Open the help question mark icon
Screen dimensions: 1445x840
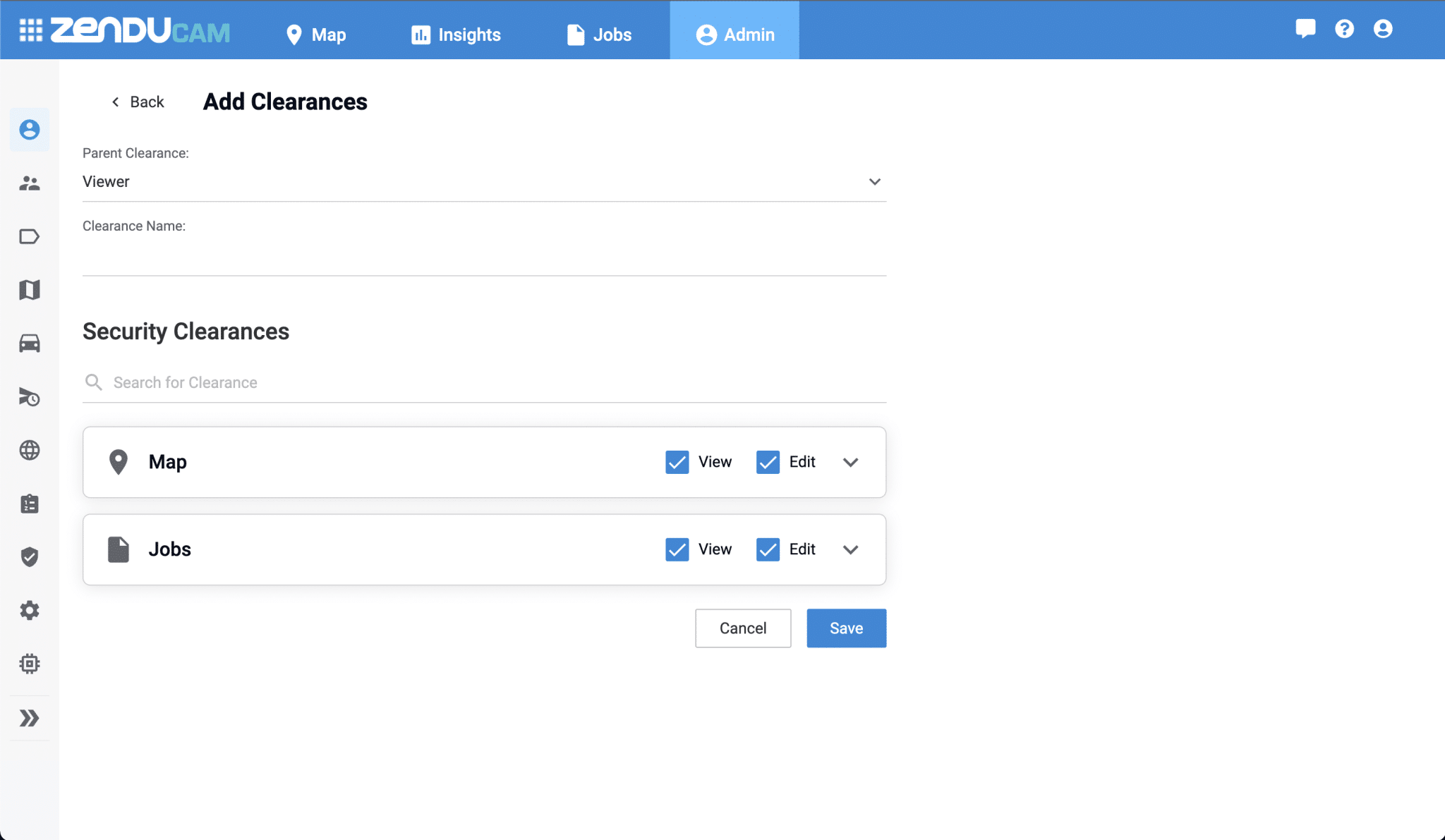(x=1344, y=29)
